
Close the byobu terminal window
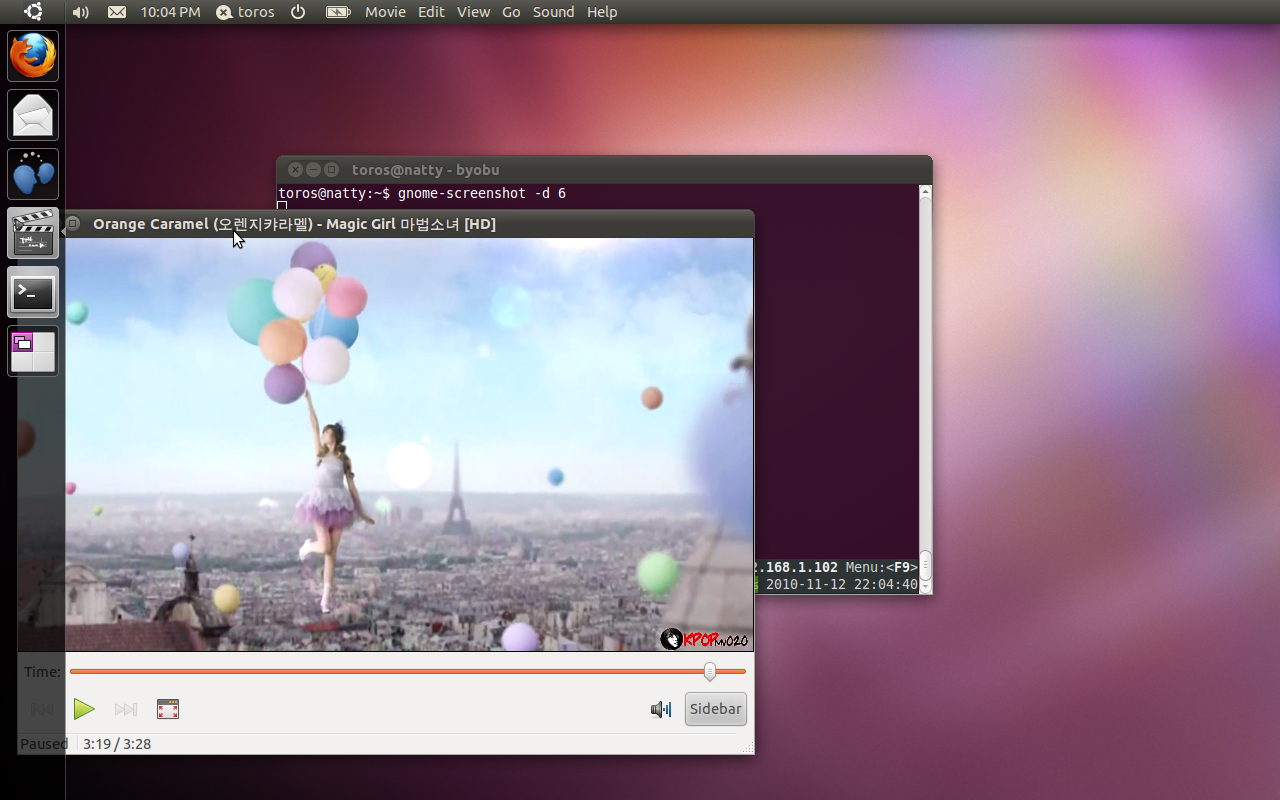pos(295,170)
